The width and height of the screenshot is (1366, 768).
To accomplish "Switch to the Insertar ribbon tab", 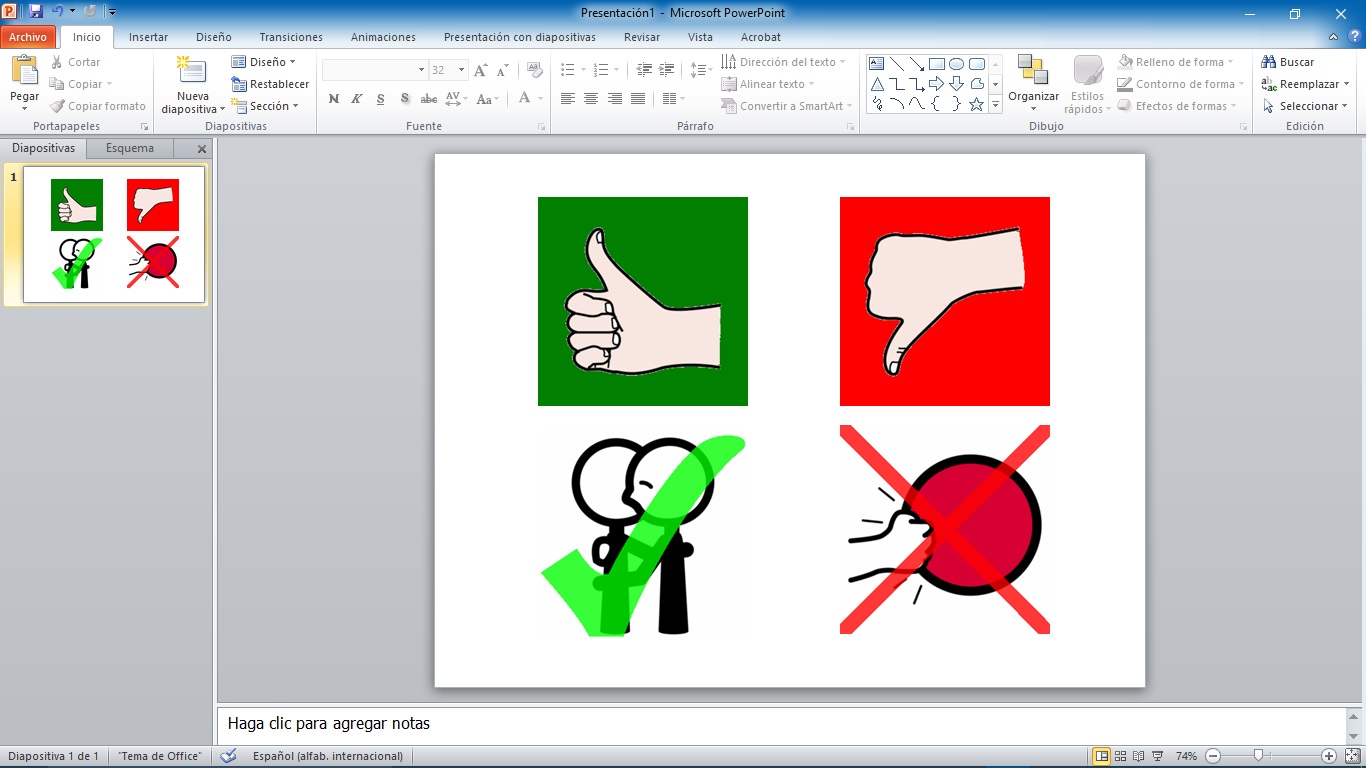I will pyautogui.click(x=148, y=37).
